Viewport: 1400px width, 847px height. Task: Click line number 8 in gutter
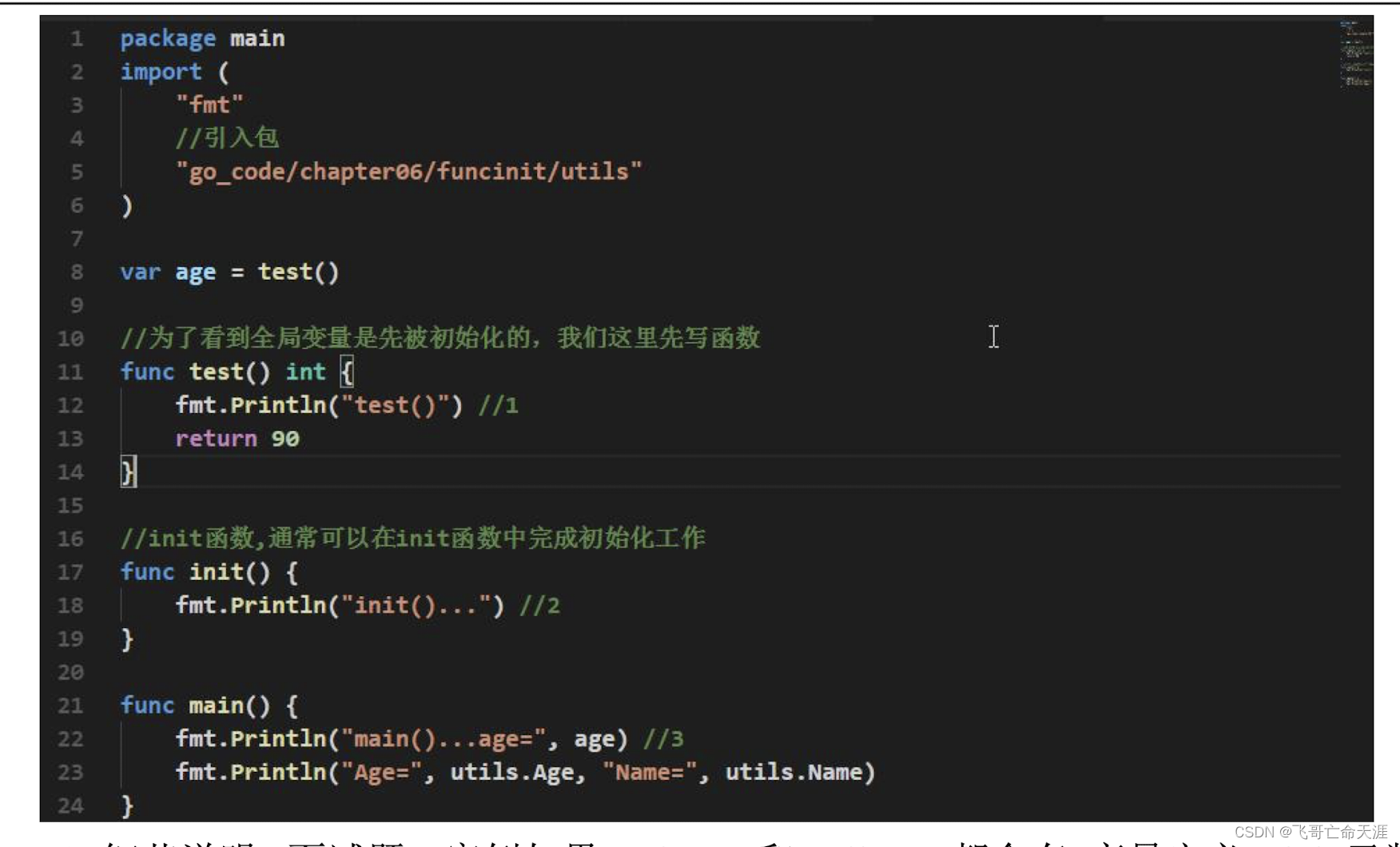tap(77, 272)
